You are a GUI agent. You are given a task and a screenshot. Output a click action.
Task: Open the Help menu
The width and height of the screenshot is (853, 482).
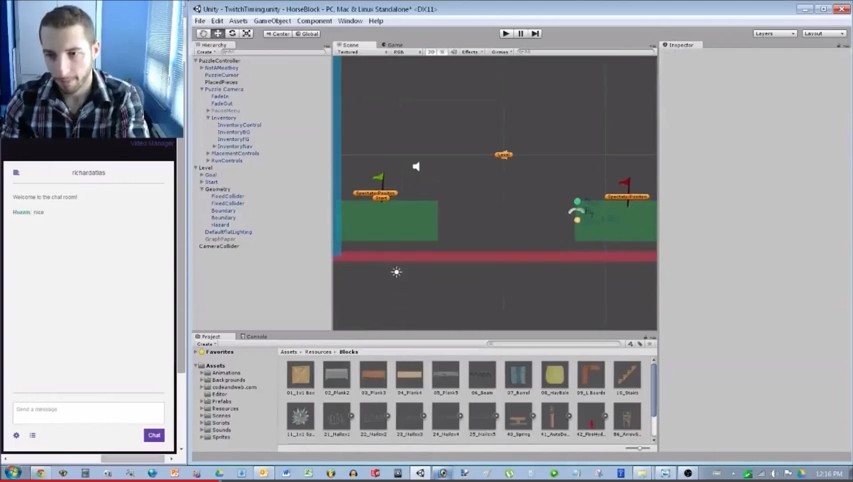[x=376, y=21]
